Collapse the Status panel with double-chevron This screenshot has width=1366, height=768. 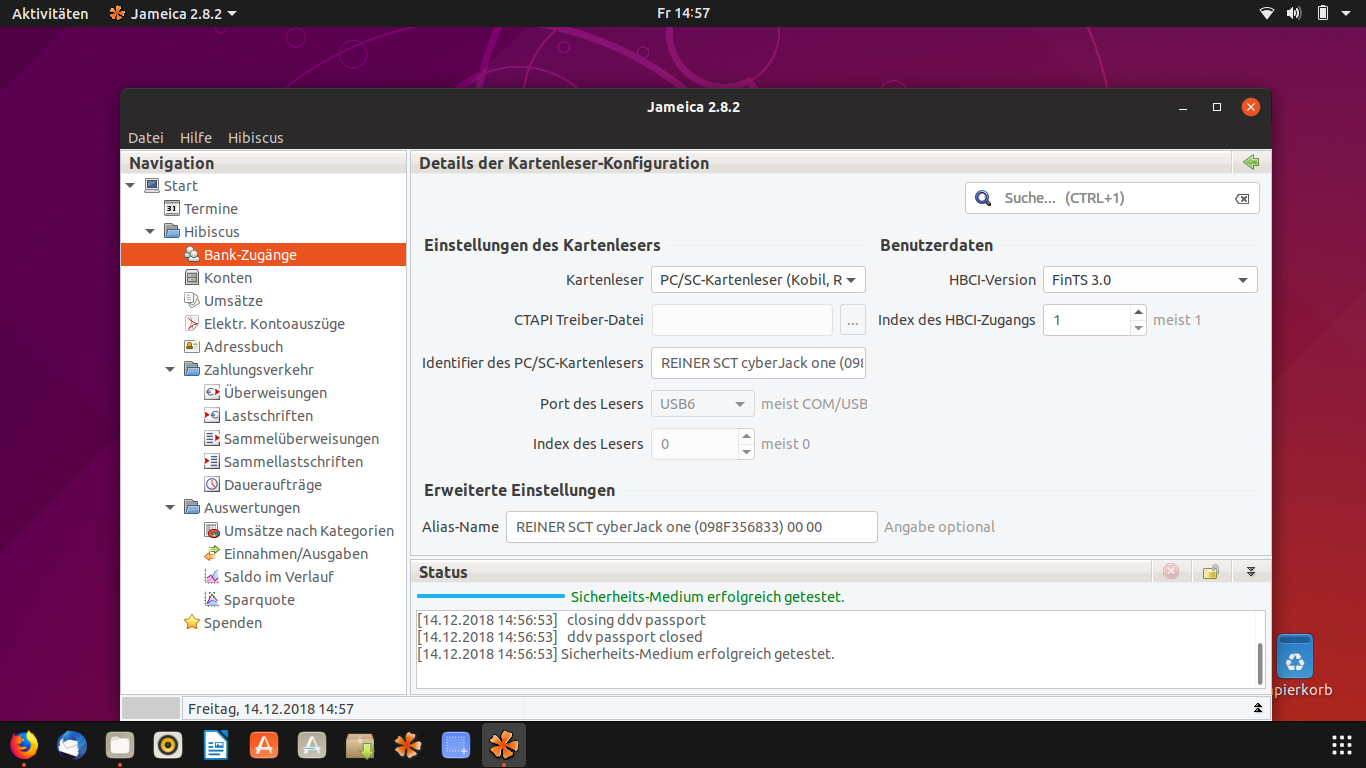coord(1250,571)
